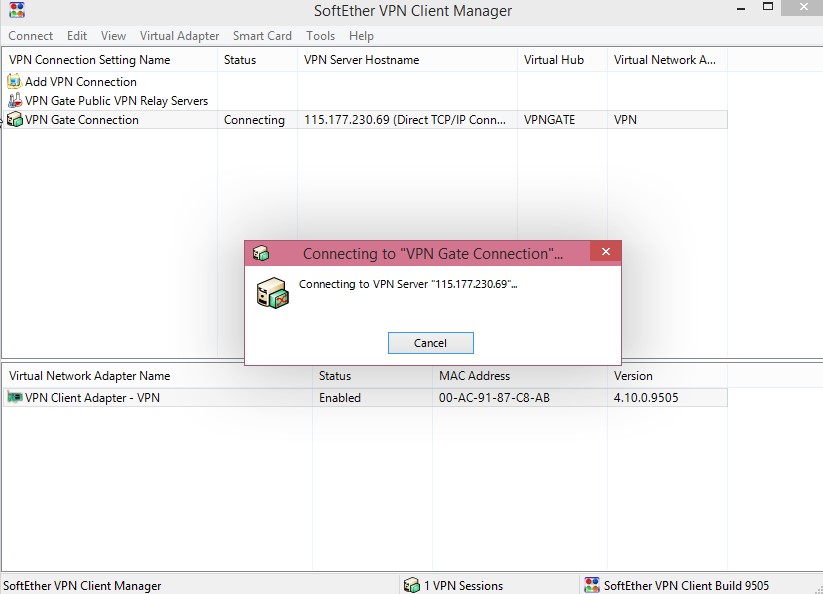Click the small icon in the connecting dialog title
This screenshot has height=594, width=823.
click(261, 253)
